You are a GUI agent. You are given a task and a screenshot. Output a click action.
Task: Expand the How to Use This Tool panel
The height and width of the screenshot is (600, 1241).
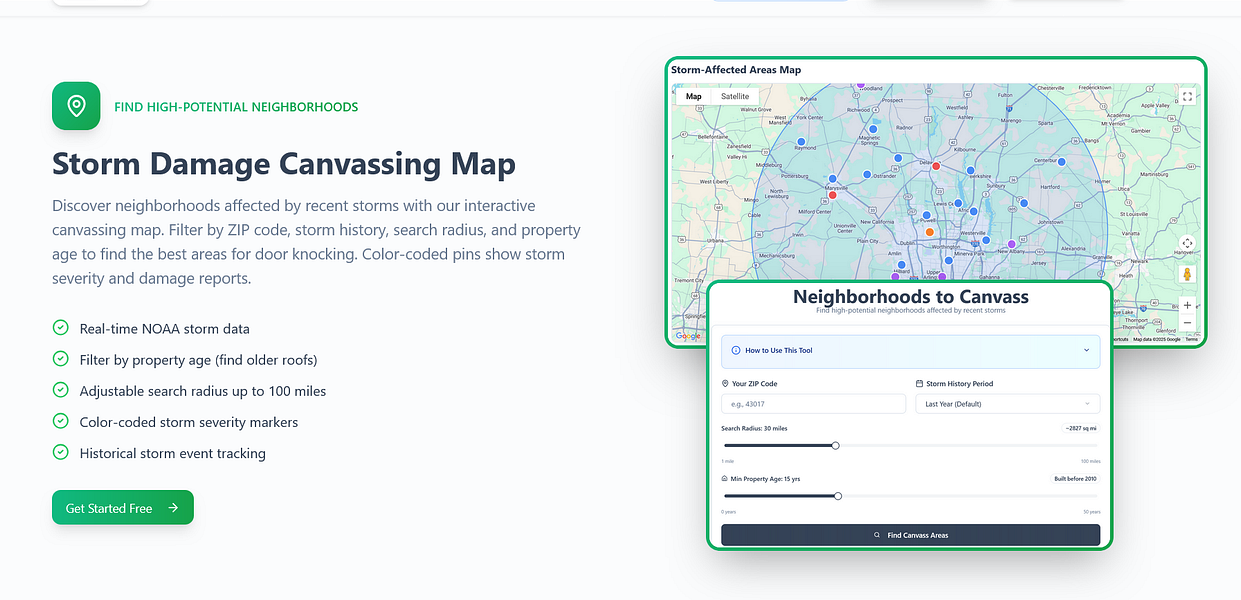tap(910, 351)
